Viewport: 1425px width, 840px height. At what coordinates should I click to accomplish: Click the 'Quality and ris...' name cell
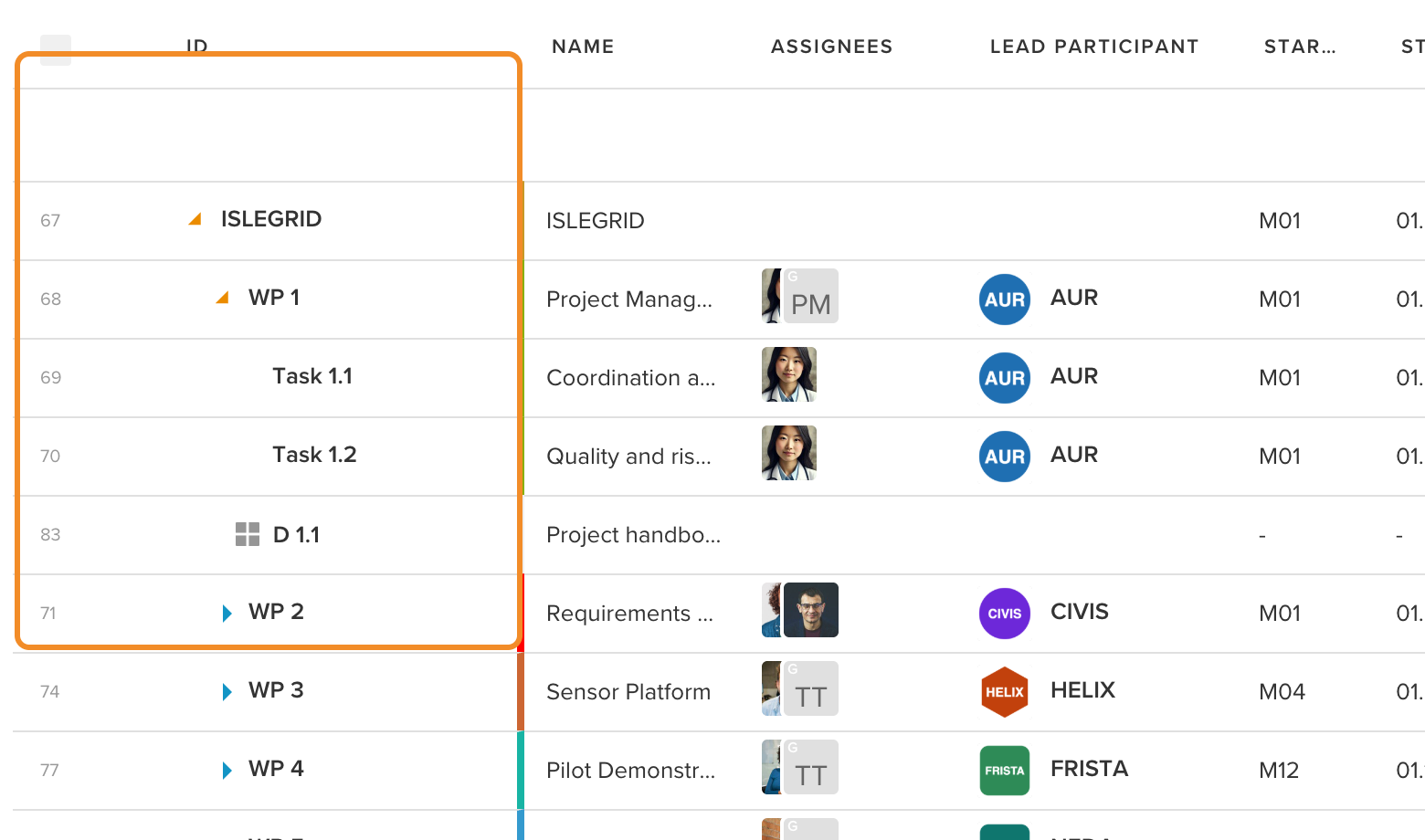tap(628, 457)
